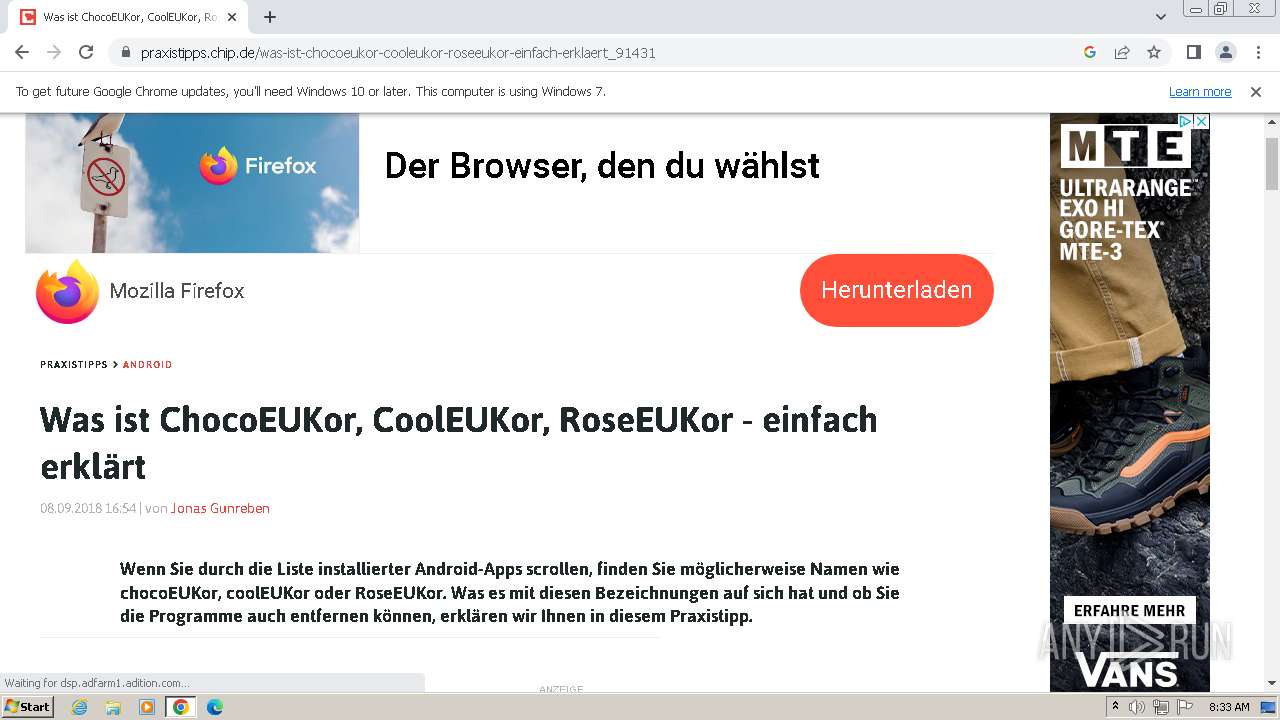Go back to the previous page
Image resolution: width=1280 pixels, height=720 pixels.
click(x=22, y=53)
